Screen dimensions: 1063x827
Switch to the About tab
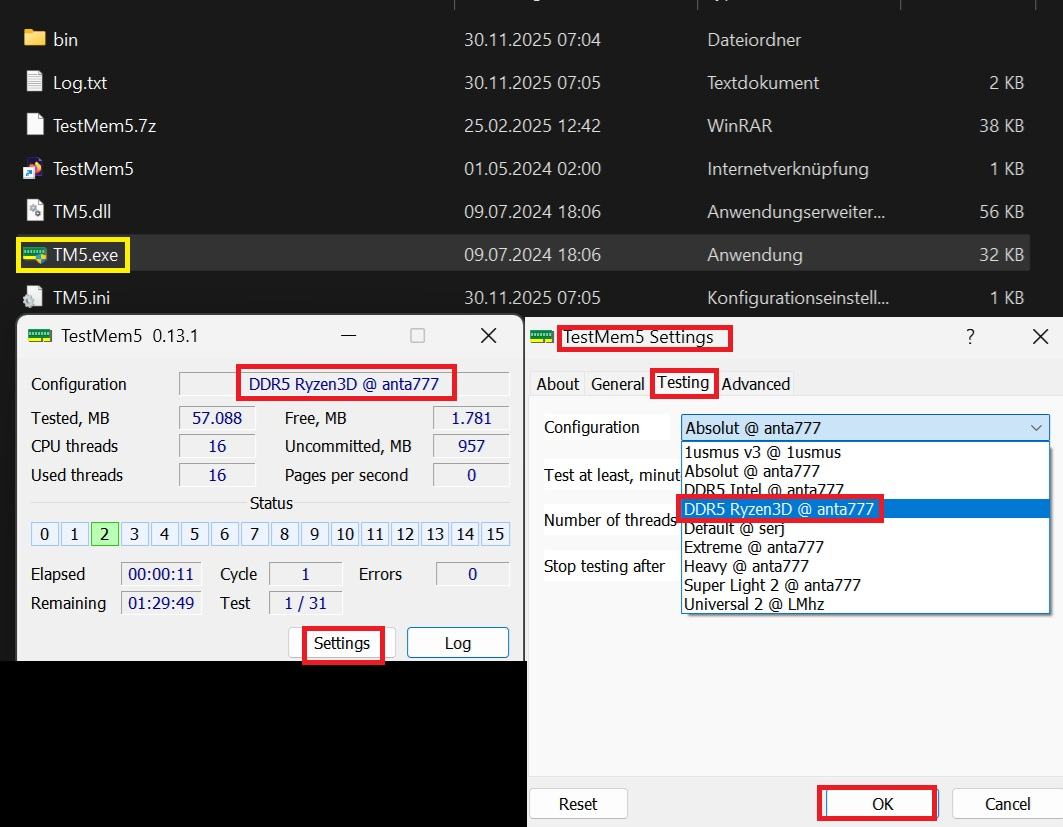click(557, 384)
